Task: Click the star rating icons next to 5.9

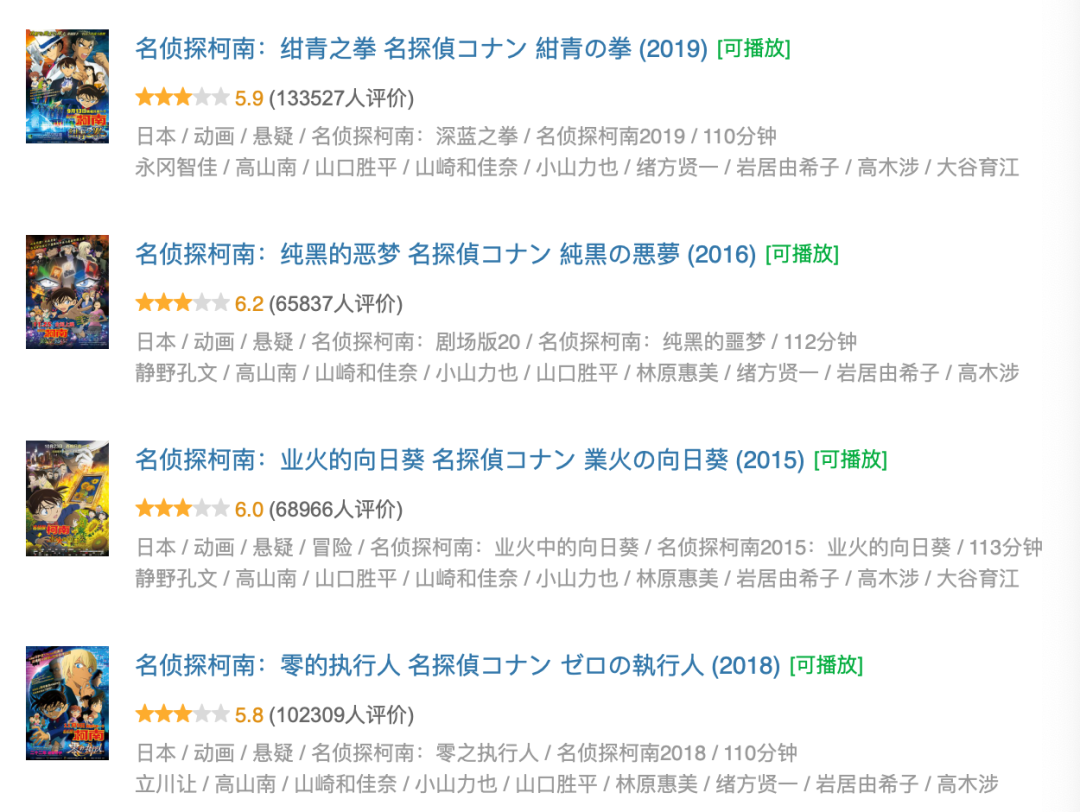Action: 183,98
